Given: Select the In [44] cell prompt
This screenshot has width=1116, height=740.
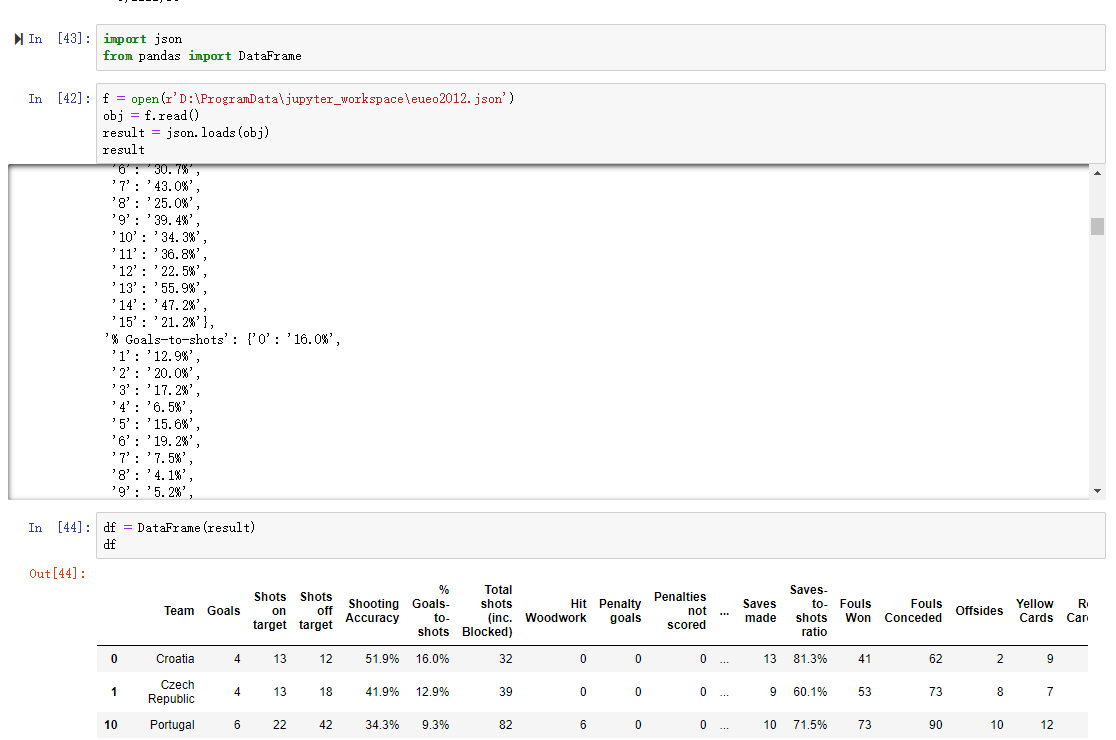Looking at the screenshot, I should 60,528.
